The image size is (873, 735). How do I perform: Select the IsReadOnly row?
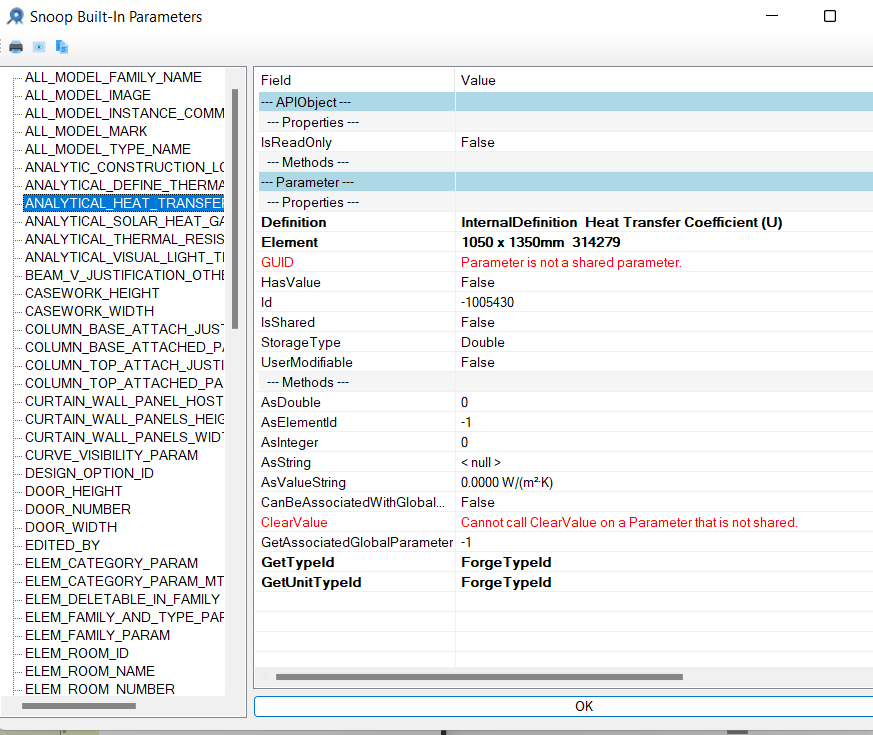566,143
